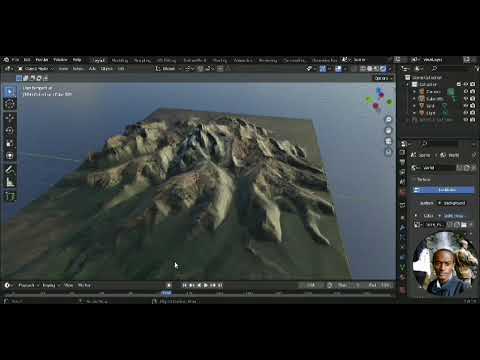
Task: Switch to the Shading workspace tab
Action: (219, 60)
